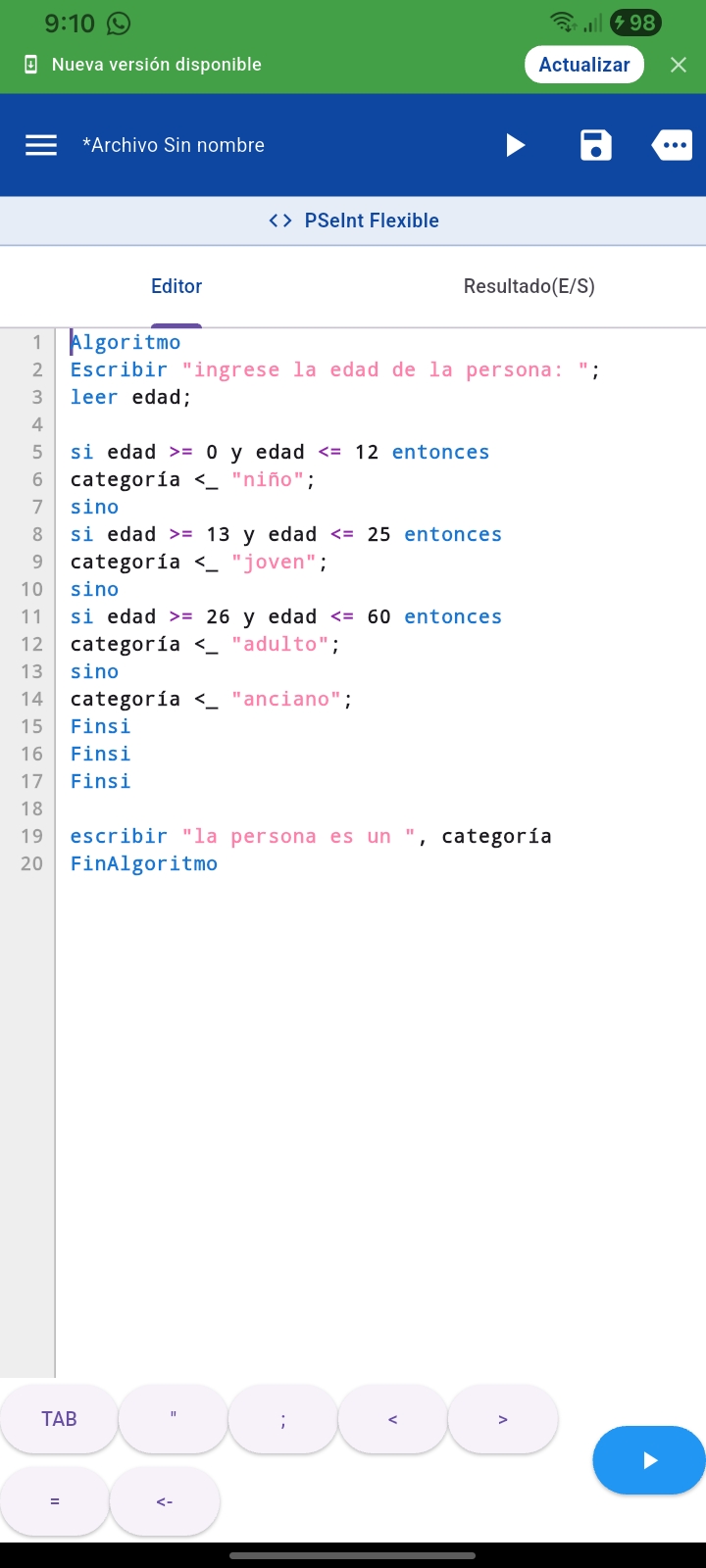Tap the less-than symbol shortcut key
The height and width of the screenshot is (1568, 706).
pyautogui.click(x=393, y=1419)
